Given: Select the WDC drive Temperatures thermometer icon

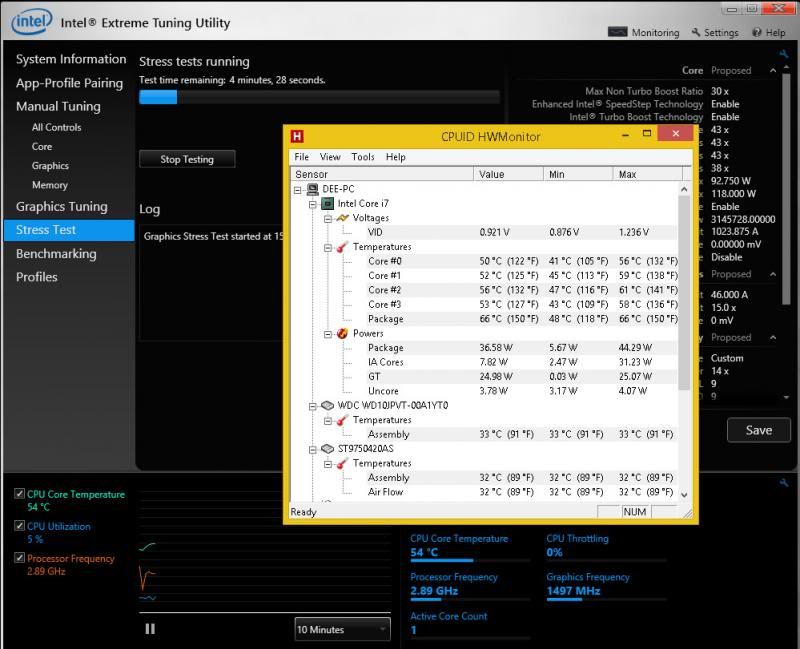Looking at the screenshot, I should (342, 420).
